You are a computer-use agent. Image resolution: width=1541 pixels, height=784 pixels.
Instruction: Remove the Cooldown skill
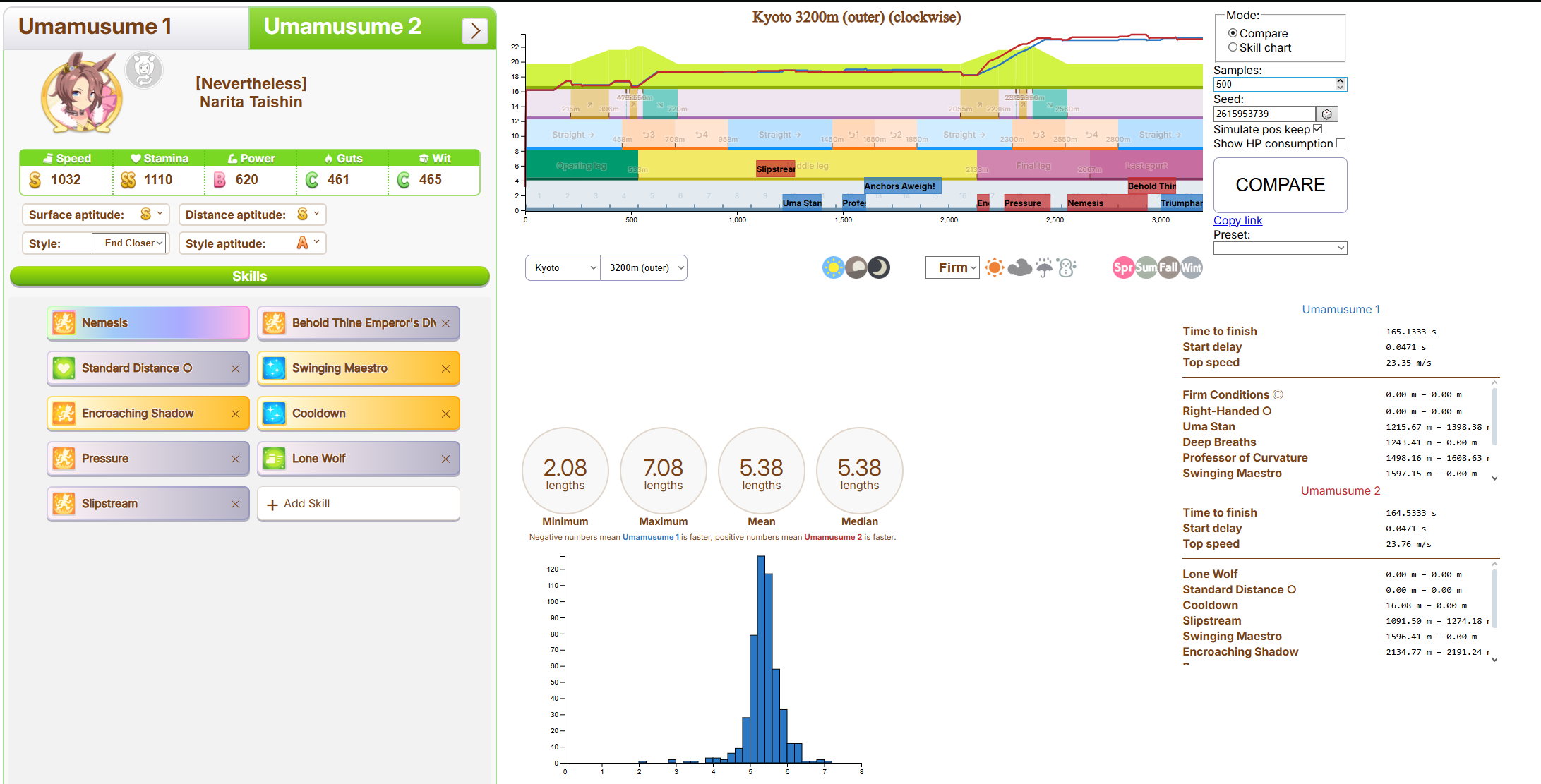click(446, 414)
